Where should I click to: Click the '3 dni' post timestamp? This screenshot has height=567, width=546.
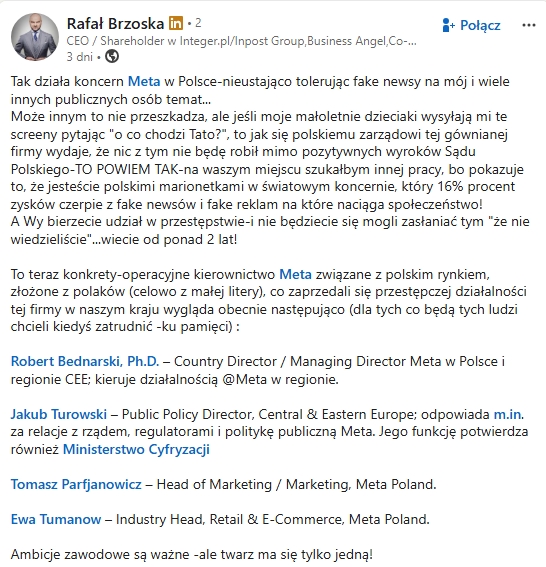tap(80, 57)
